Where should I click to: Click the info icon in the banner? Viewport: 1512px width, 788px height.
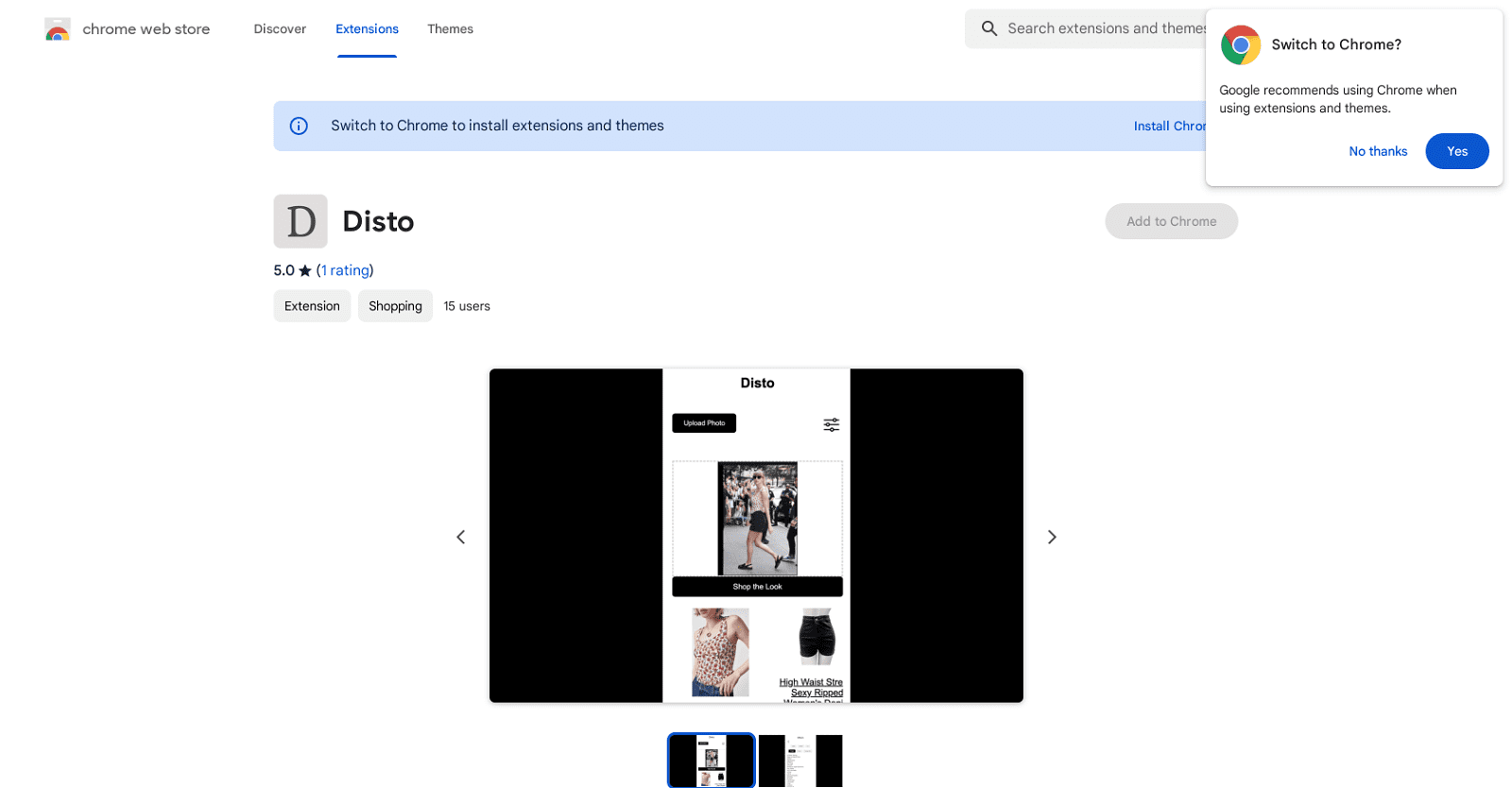pos(299,126)
